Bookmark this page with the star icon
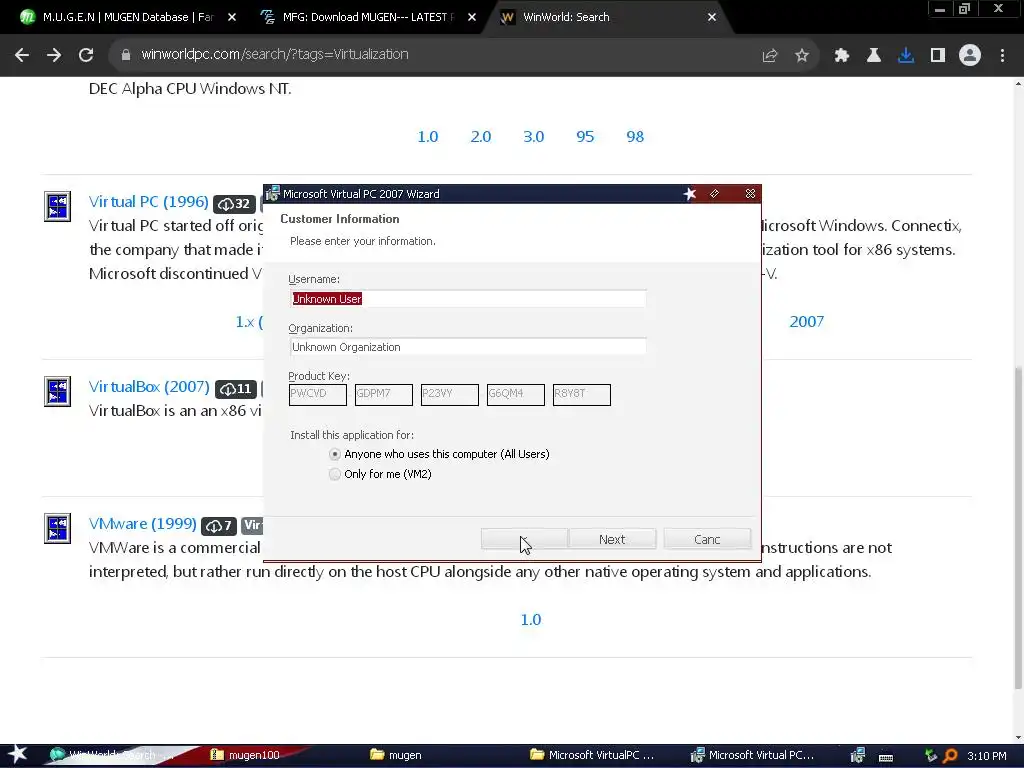1024x768 pixels. point(802,56)
